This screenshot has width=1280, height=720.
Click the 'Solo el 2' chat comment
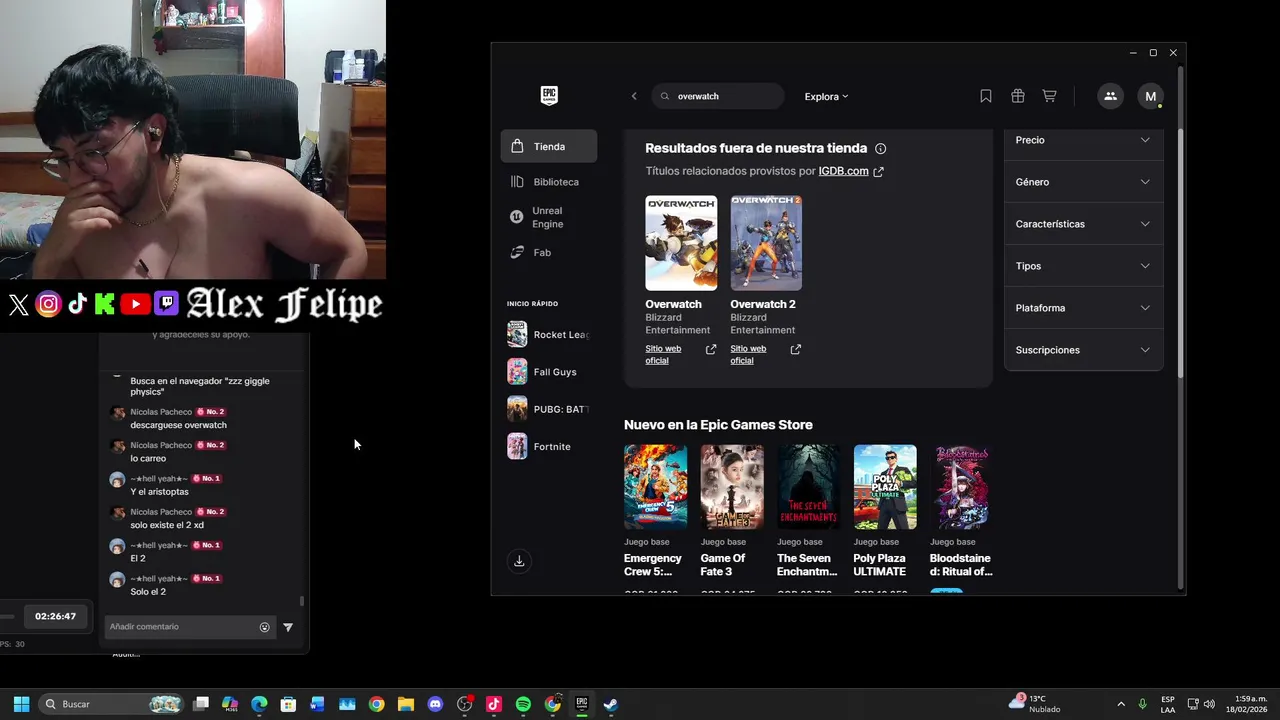coord(148,592)
